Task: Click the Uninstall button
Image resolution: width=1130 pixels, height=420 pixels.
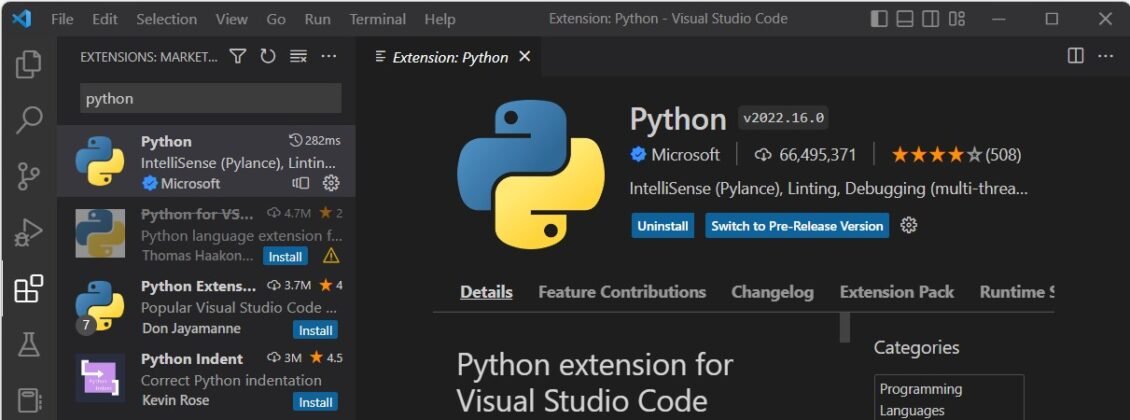Action: click(663, 226)
